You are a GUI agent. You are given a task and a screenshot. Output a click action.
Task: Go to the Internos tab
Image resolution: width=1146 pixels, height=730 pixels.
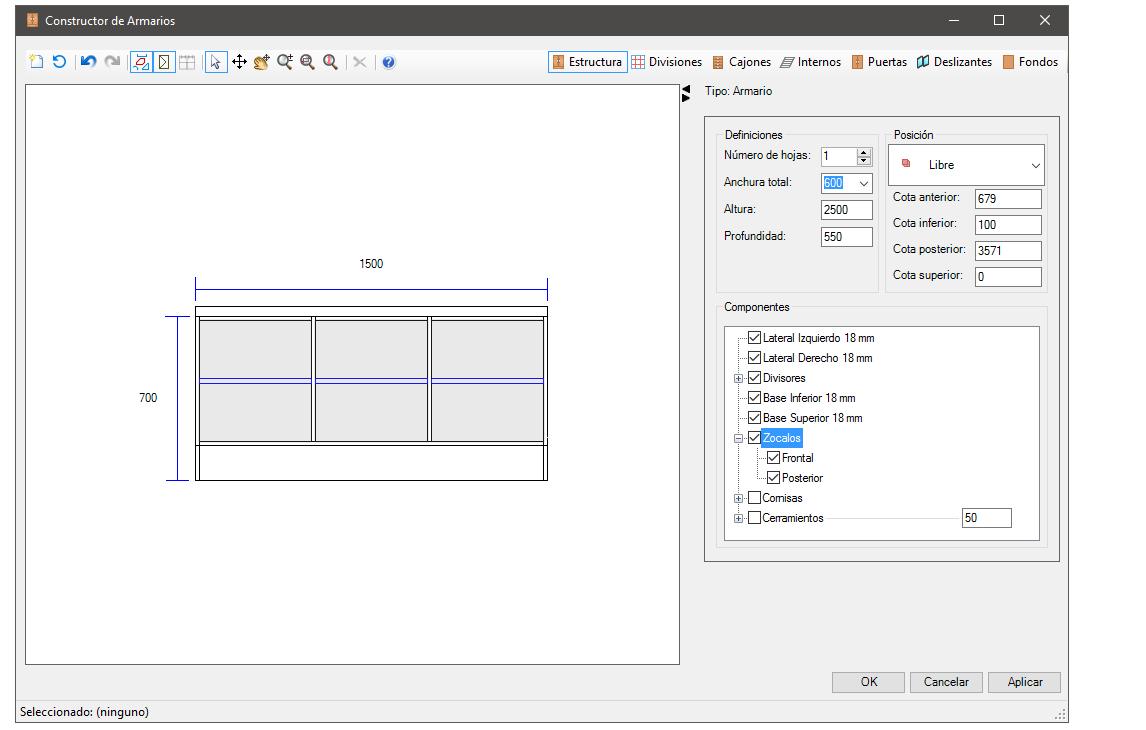coord(811,62)
